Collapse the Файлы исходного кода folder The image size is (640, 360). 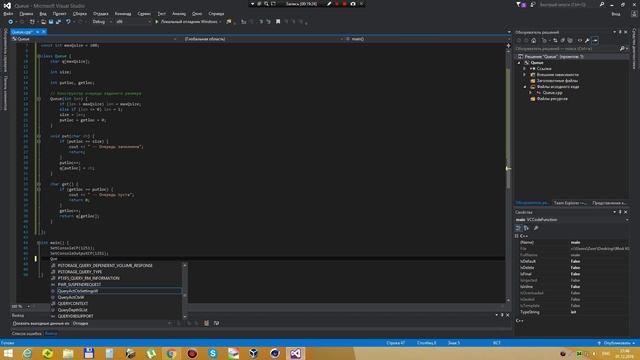525,87
